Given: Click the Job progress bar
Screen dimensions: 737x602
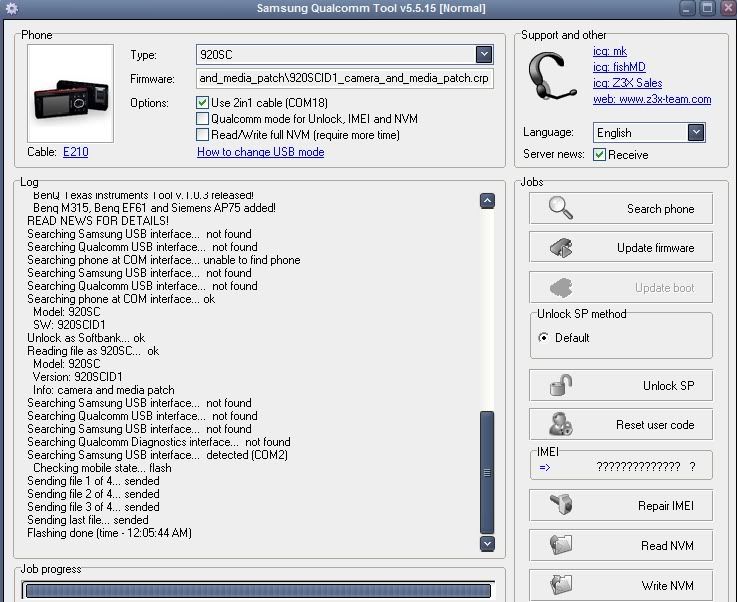Looking at the screenshot, I should 258,590.
